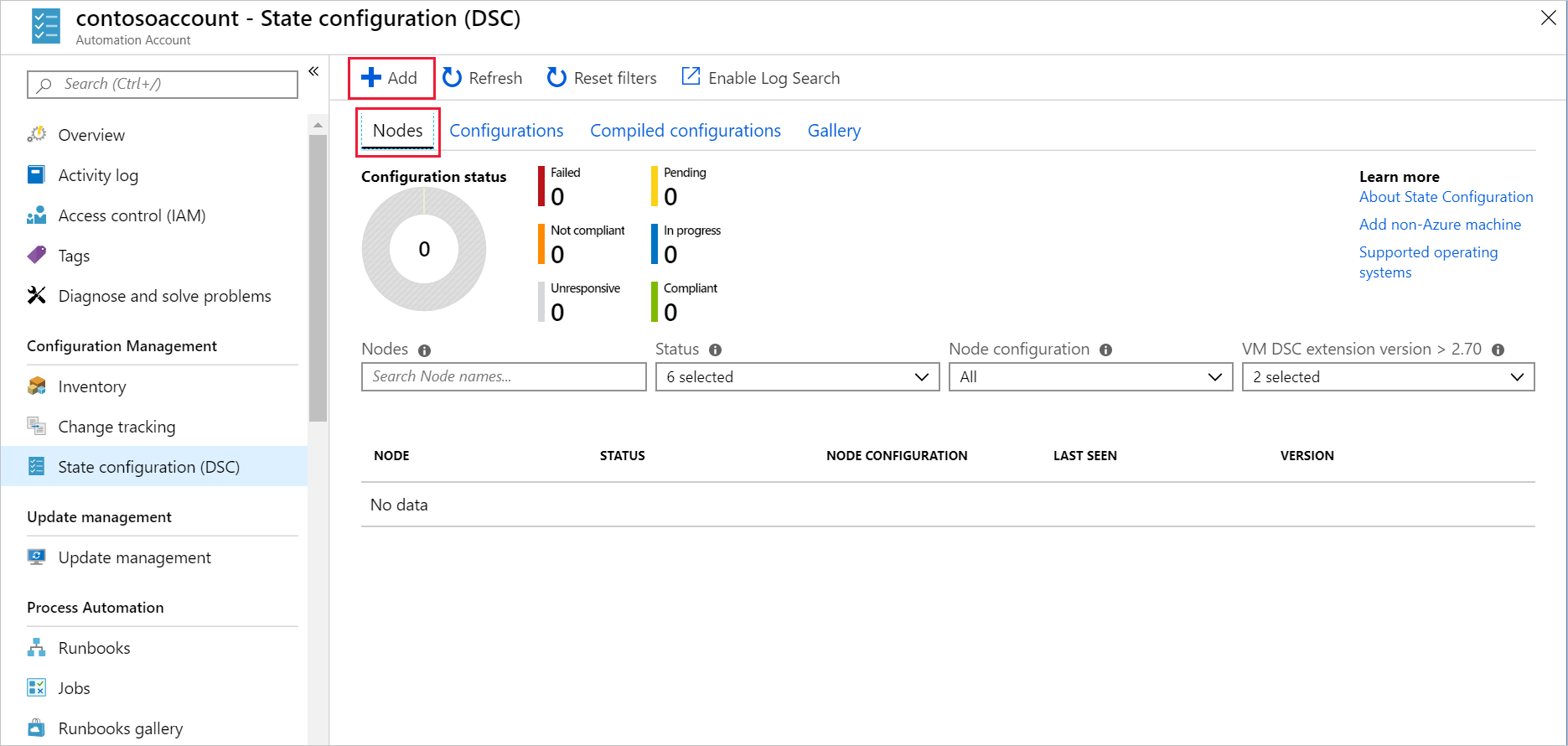Click the Runbooks gallery bag icon
The width and height of the screenshot is (1568, 746).
37,728
